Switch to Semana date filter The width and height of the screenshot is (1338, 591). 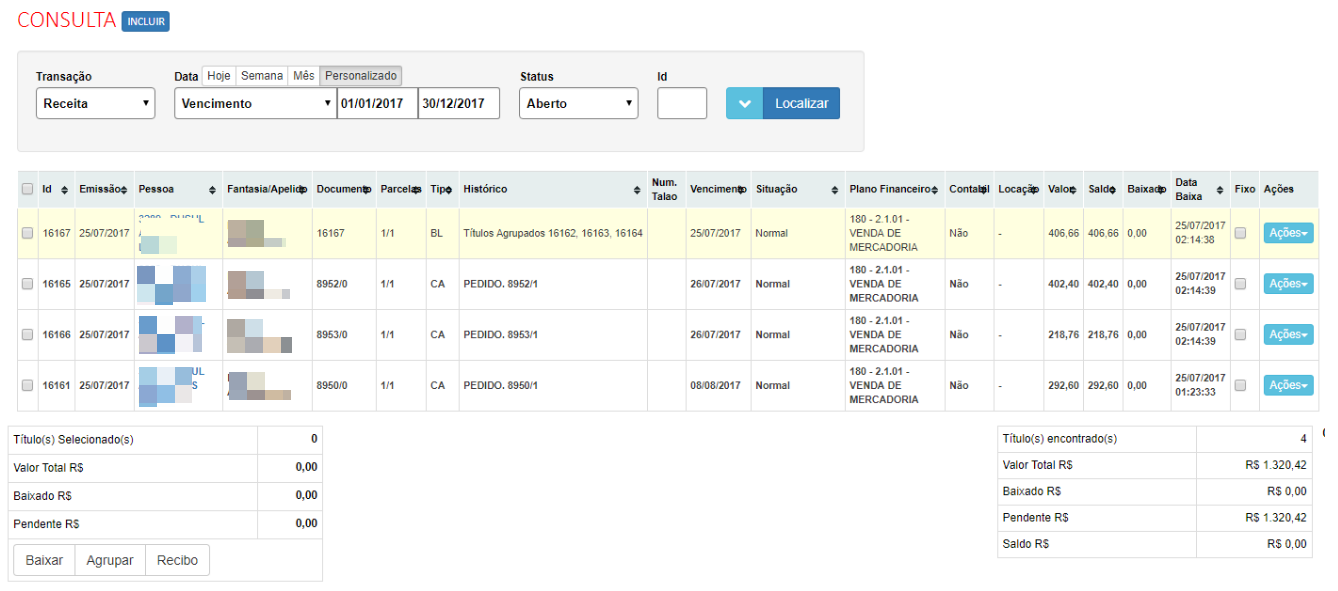[261, 76]
